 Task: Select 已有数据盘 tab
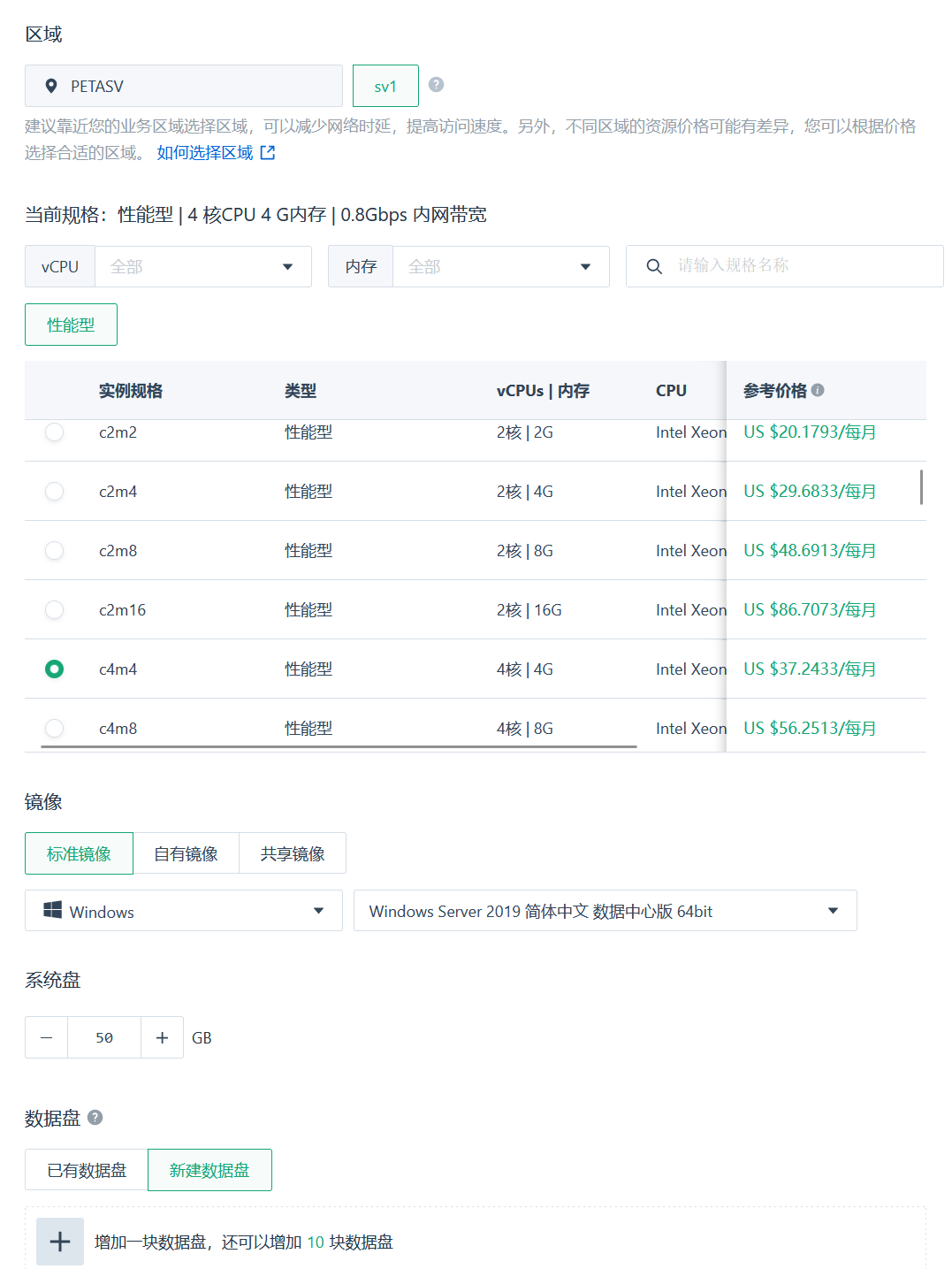tap(87, 1170)
